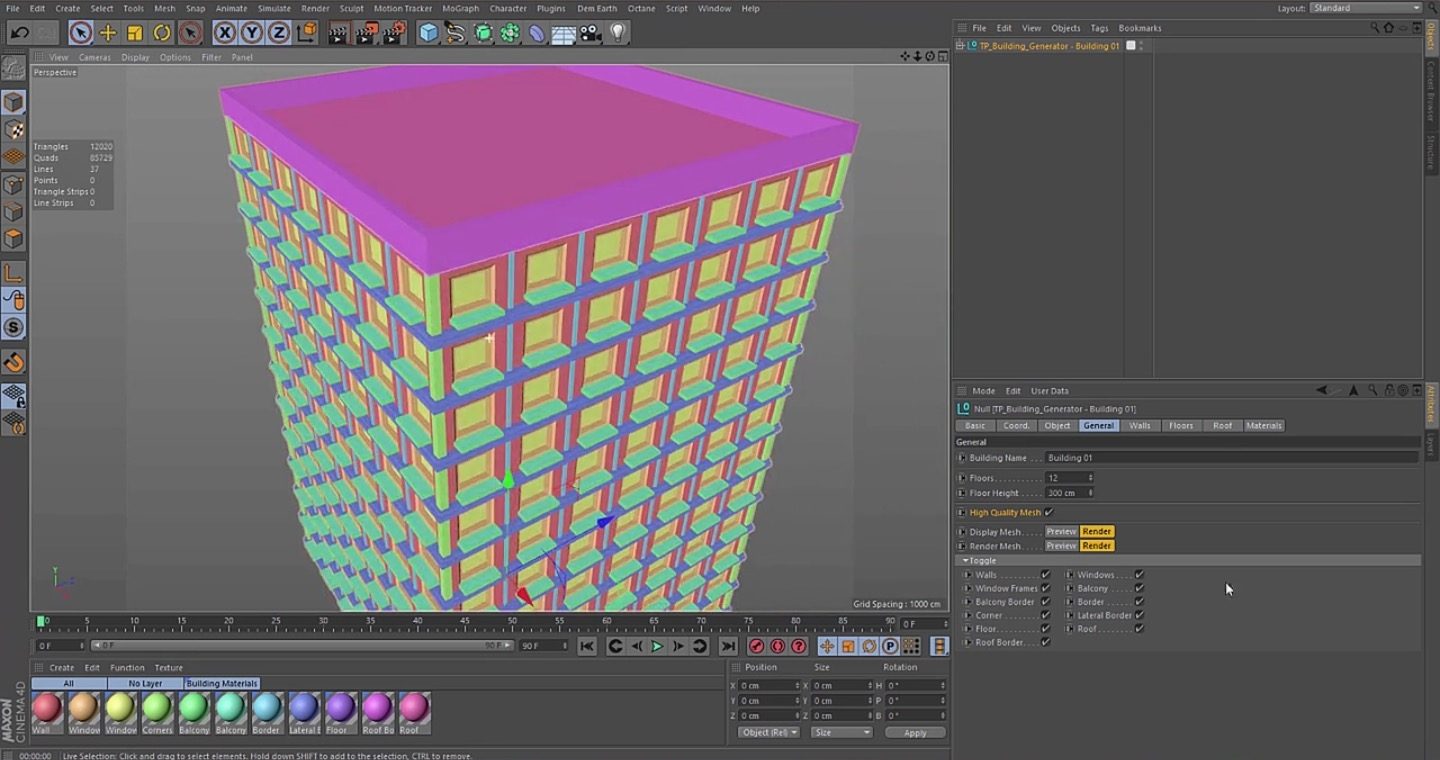Toggle Z axis lock

278,33
